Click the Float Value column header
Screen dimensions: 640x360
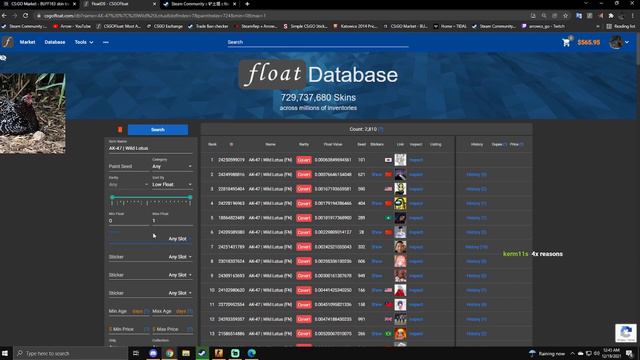[x=333, y=144]
